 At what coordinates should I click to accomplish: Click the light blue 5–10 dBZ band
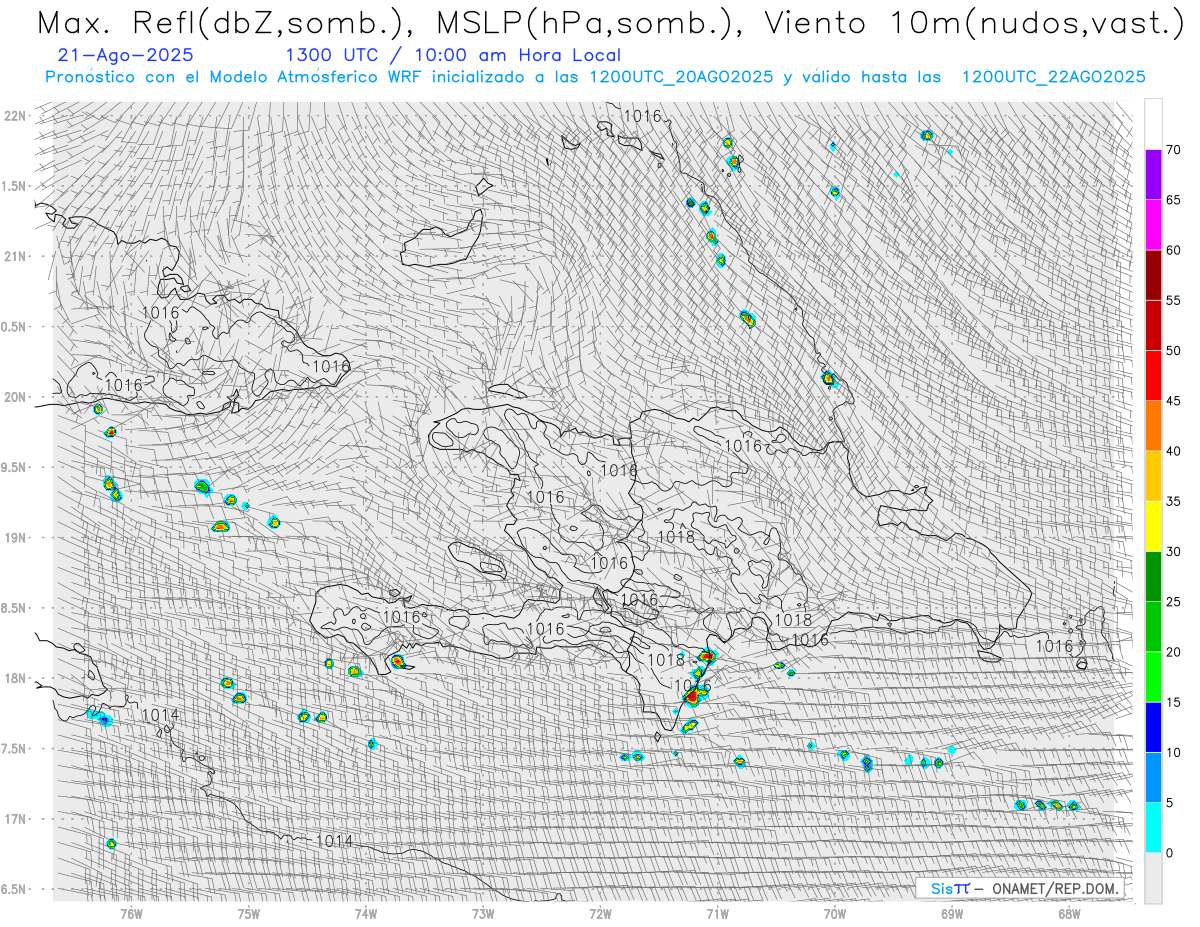1153,777
